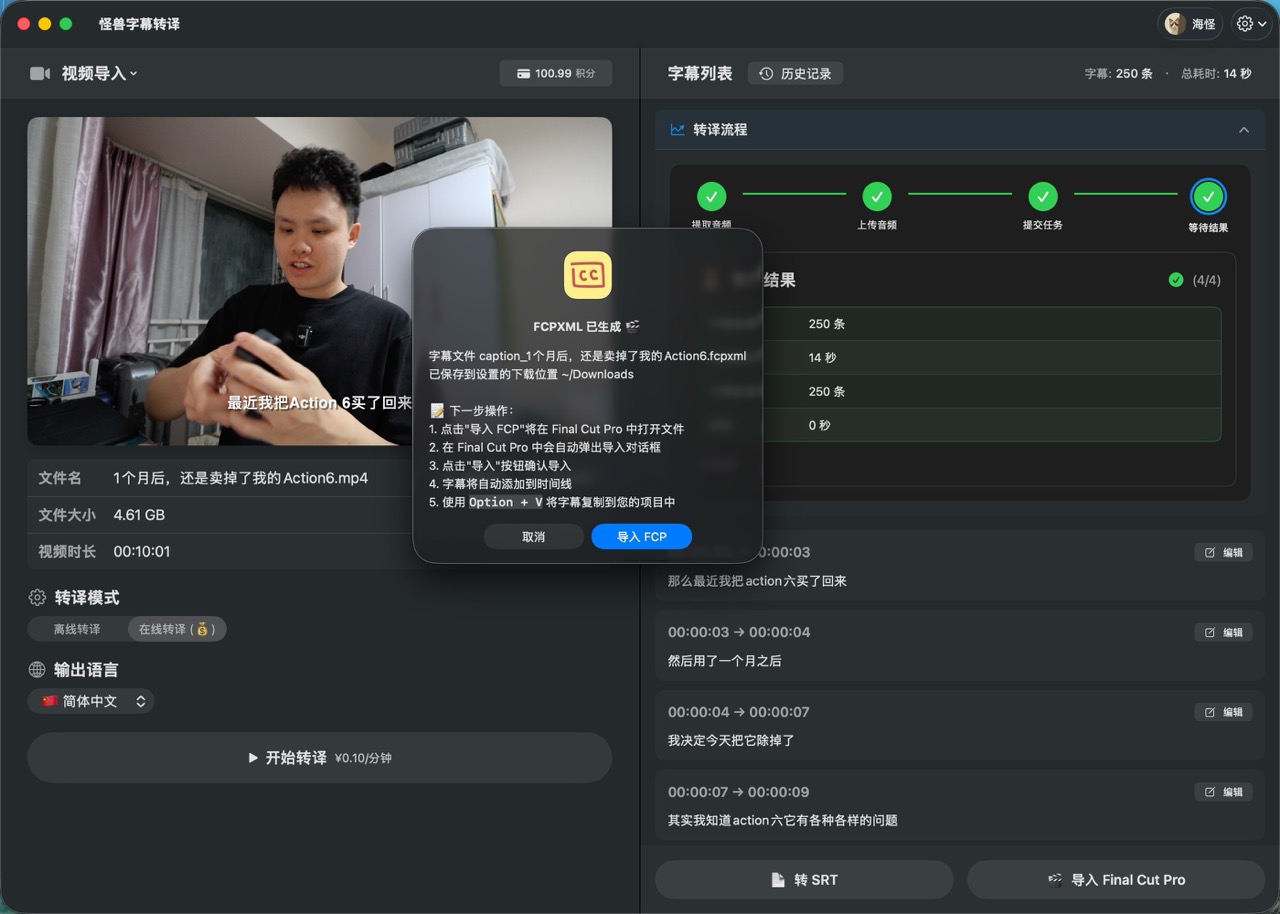This screenshot has width=1280, height=914.
Task: Click the green (4/4) status check icon
Action: (1176, 280)
